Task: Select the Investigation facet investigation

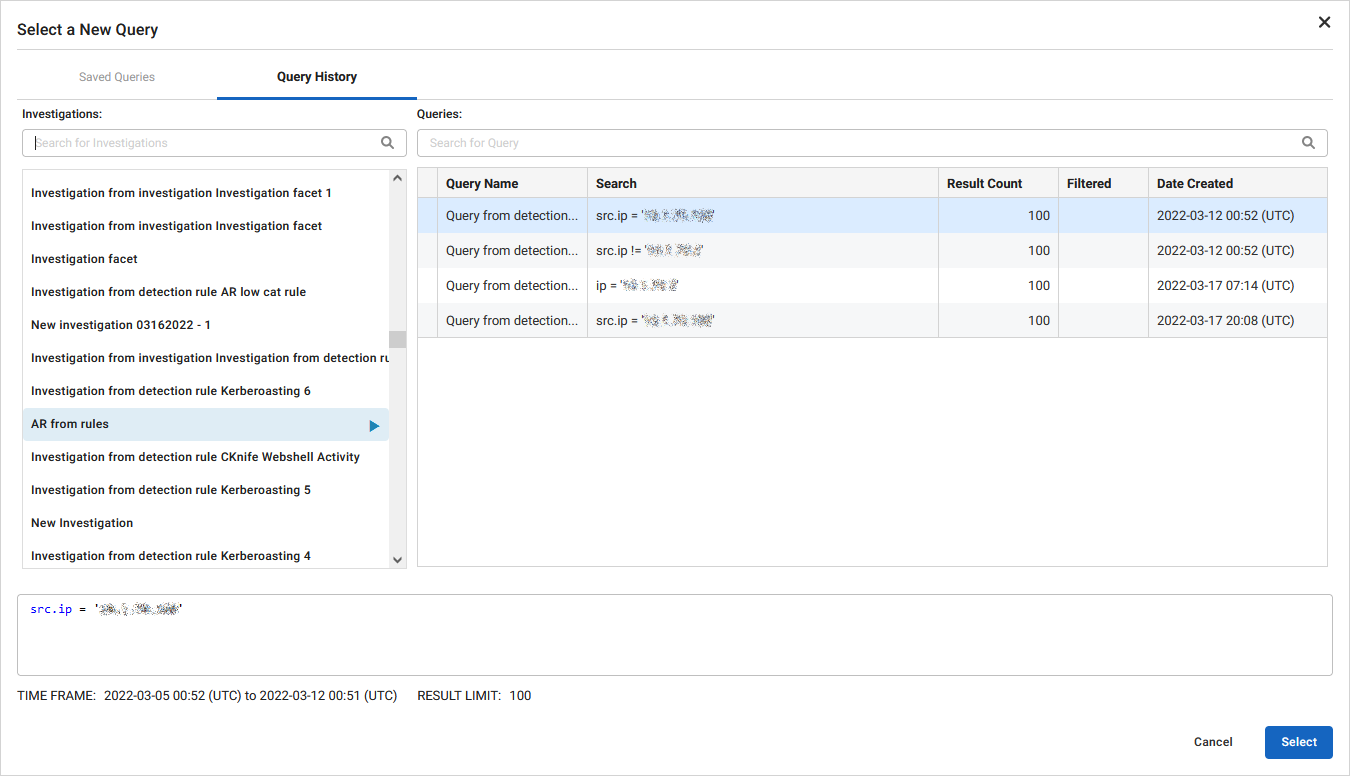Action: [84, 258]
